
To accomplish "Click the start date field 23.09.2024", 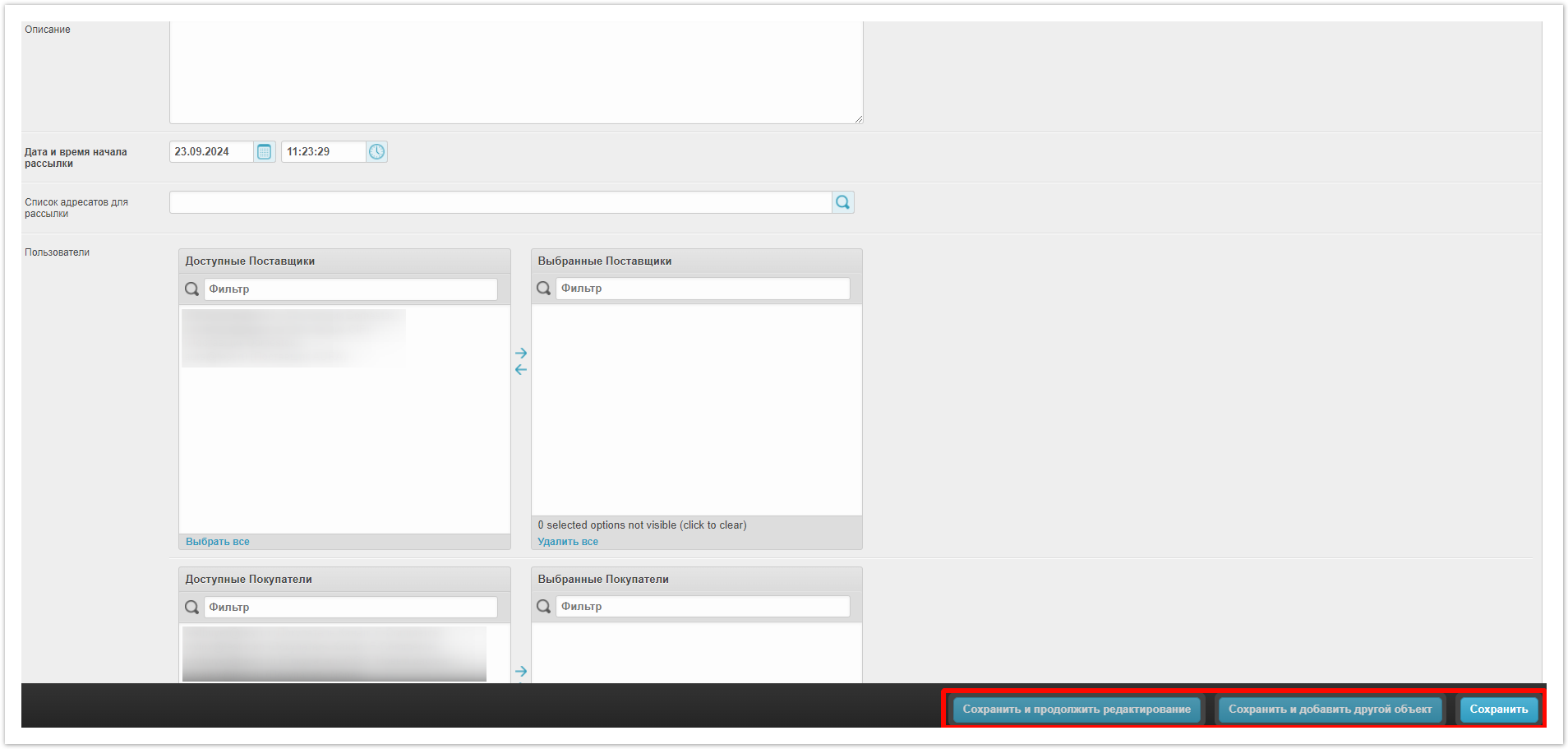I will pyautogui.click(x=211, y=152).
